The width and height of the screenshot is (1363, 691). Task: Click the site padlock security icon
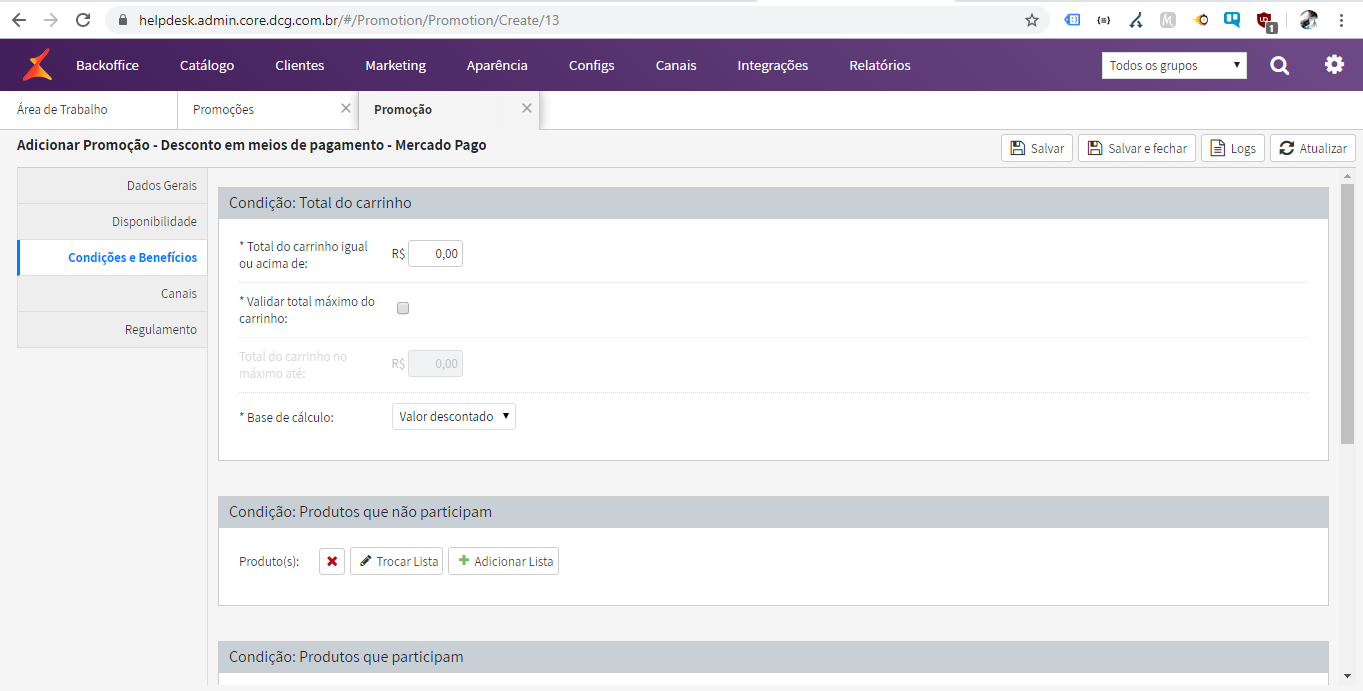tap(123, 20)
